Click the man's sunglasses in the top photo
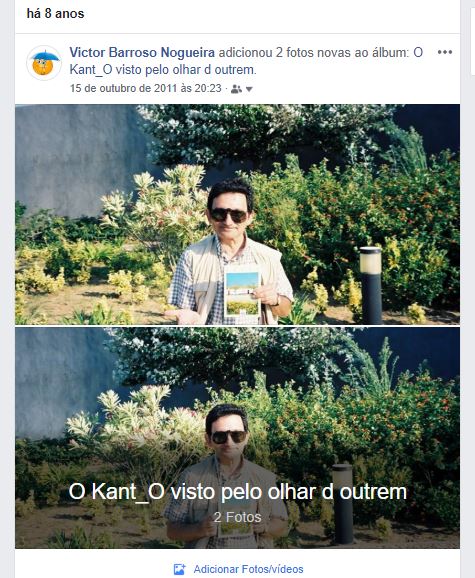The image size is (475, 578). coord(228,215)
